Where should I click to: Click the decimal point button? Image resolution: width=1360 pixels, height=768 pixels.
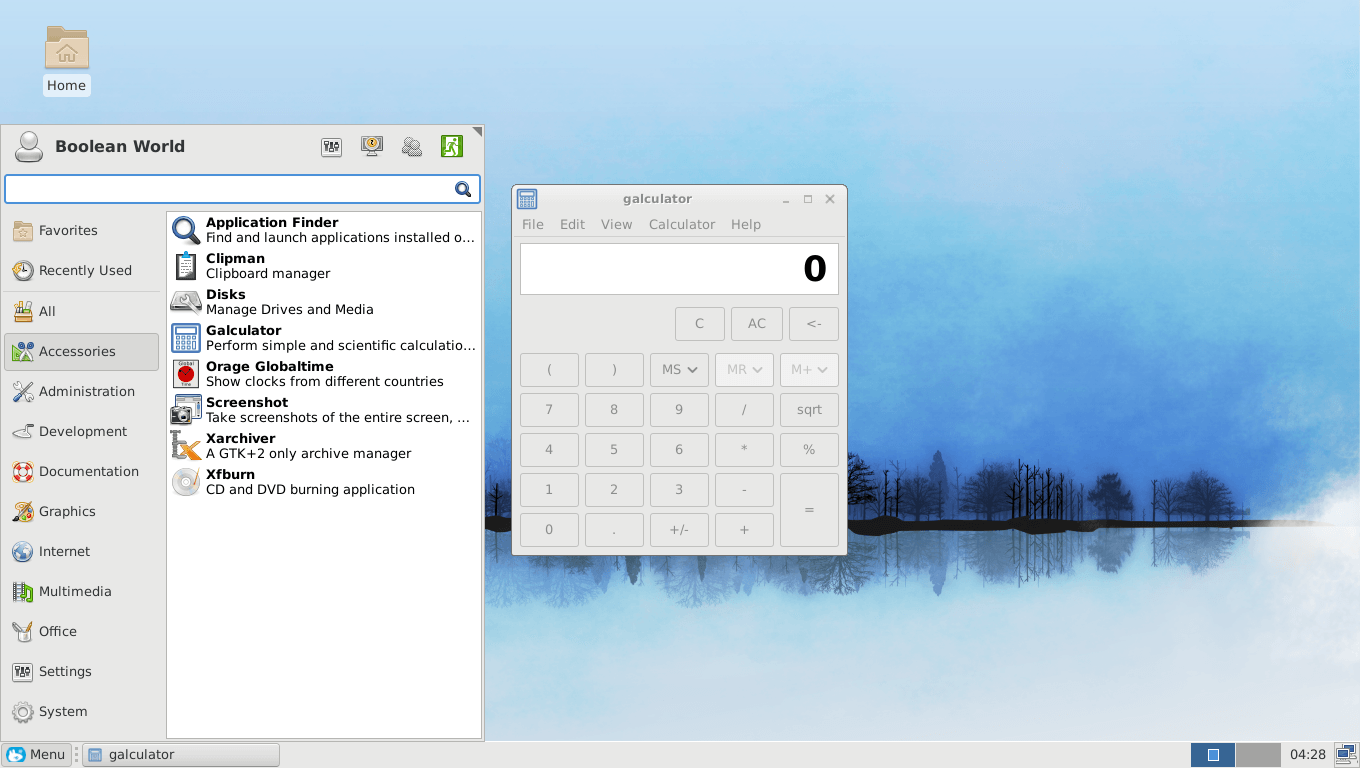click(614, 530)
